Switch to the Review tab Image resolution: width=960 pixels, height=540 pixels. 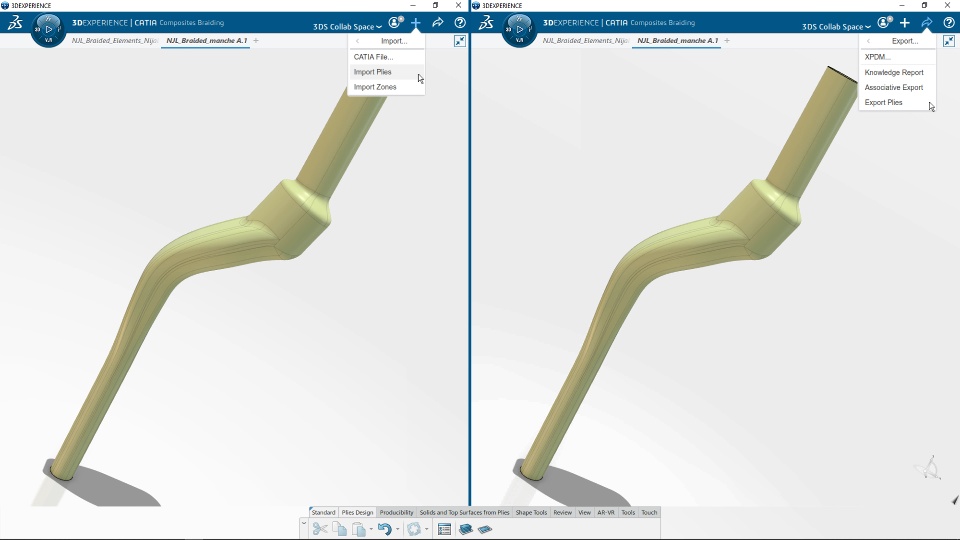click(x=563, y=512)
